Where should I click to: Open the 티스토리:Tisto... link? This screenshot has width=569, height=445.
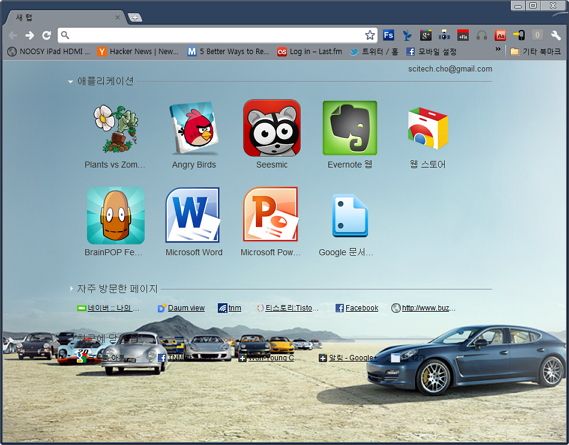tap(287, 308)
